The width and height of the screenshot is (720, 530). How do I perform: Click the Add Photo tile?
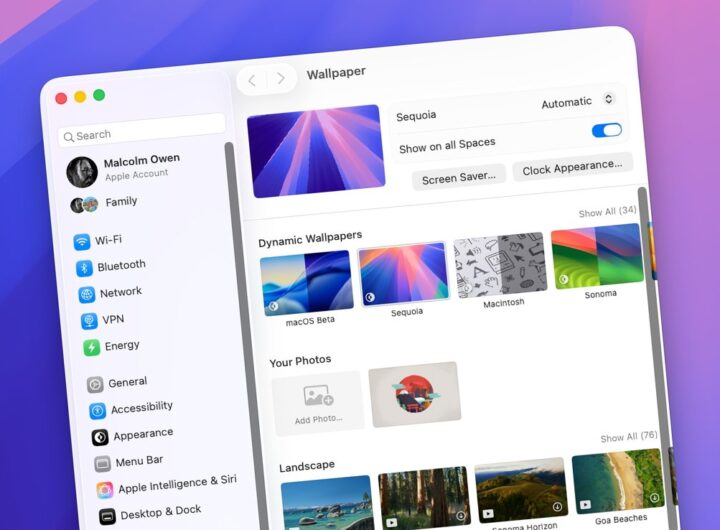click(x=318, y=403)
